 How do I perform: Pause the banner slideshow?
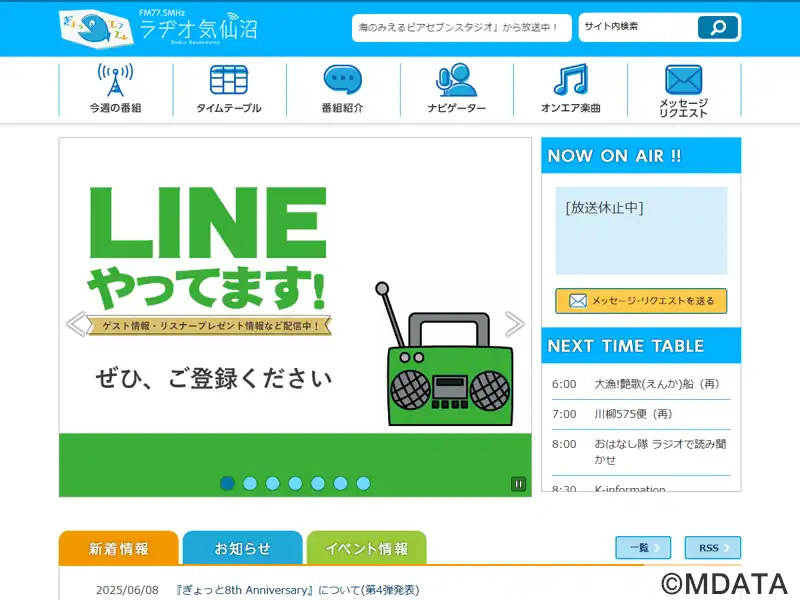[518, 484]
